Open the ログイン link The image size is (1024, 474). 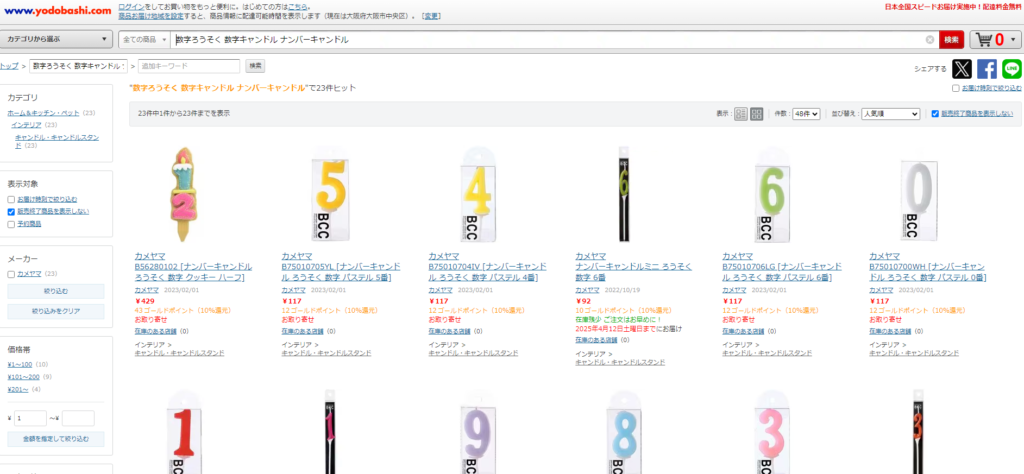pos(130,6)
